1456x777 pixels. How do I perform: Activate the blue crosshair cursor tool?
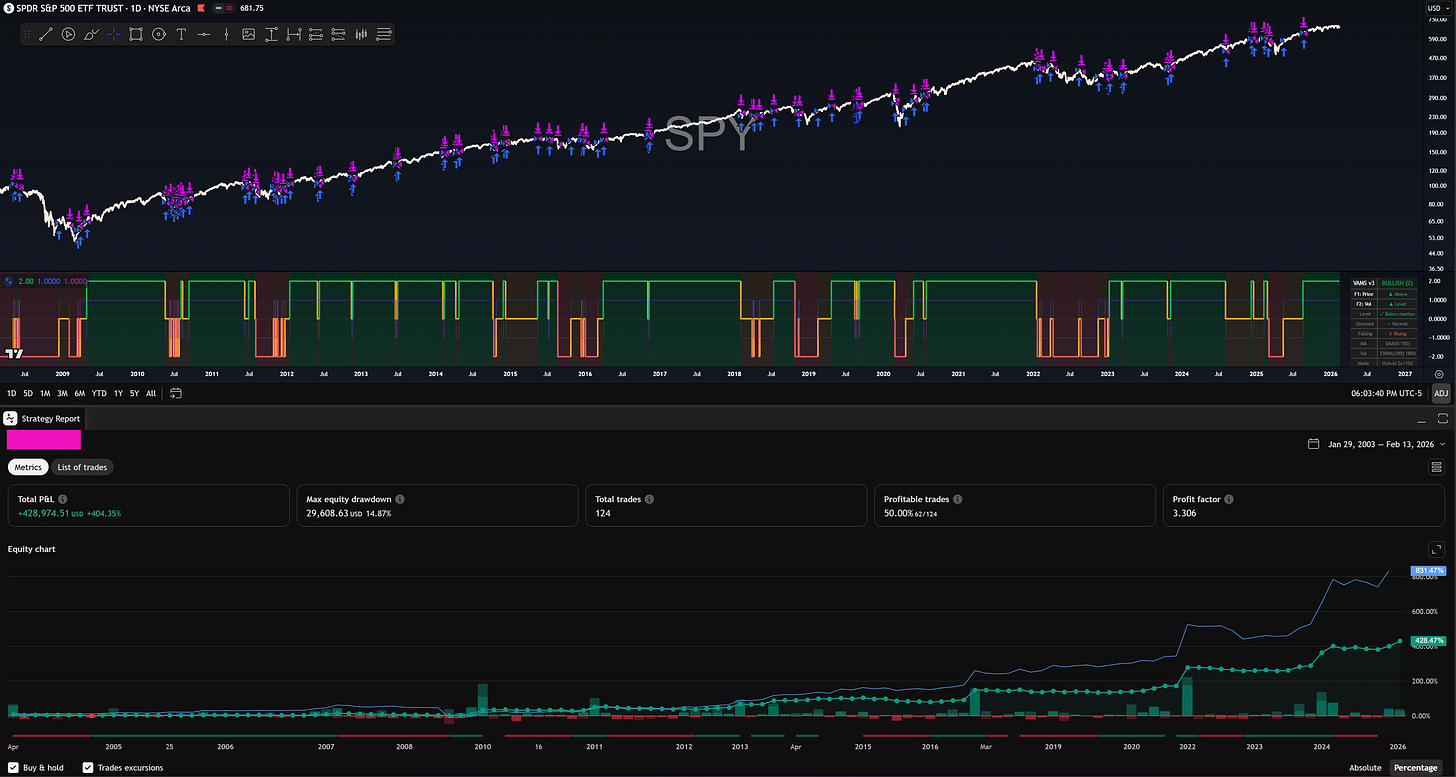coord(113,34)
